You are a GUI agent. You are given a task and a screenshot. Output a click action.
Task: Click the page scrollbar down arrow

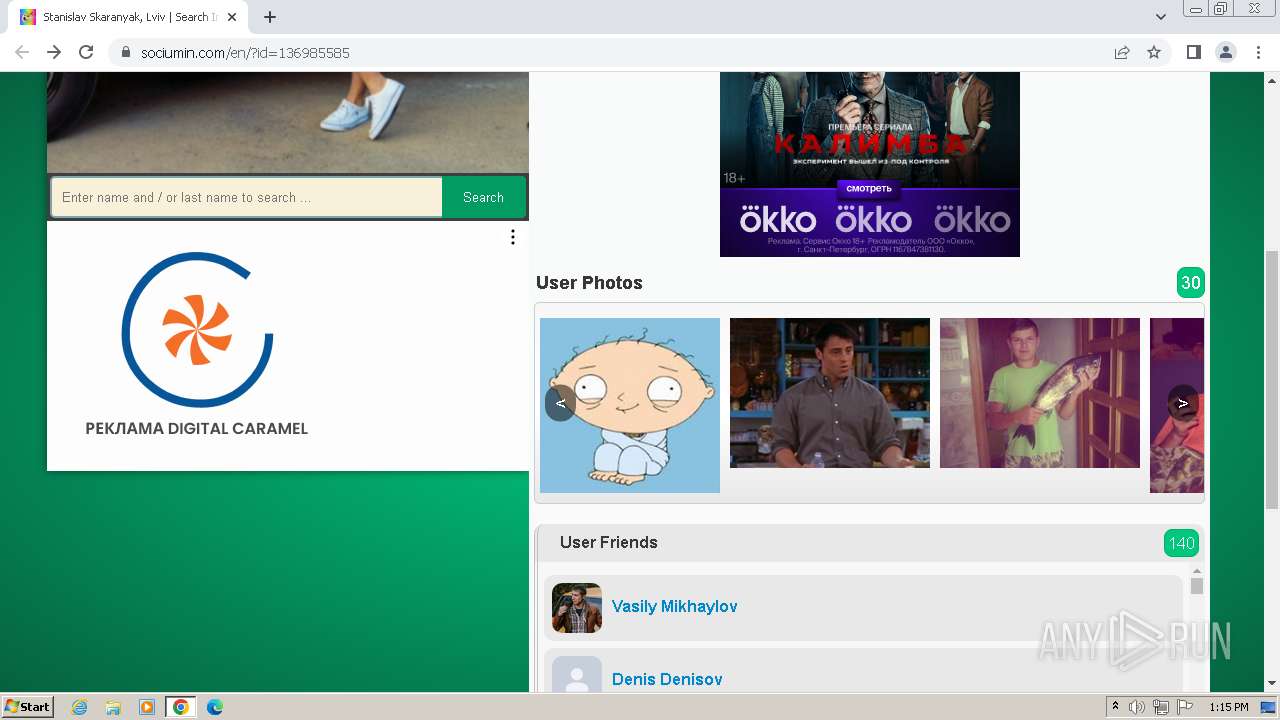1272,684
